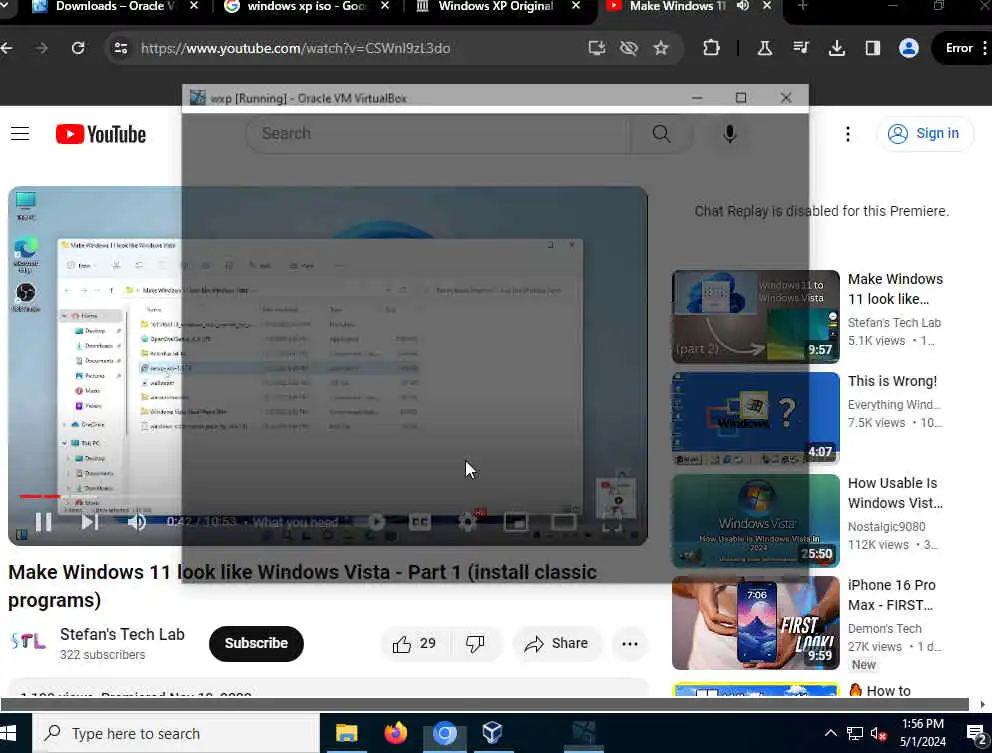Open VirtualBox cube icon in taskbar
The height and width of the screenshot is (753, 992).
tap(492, 733)
